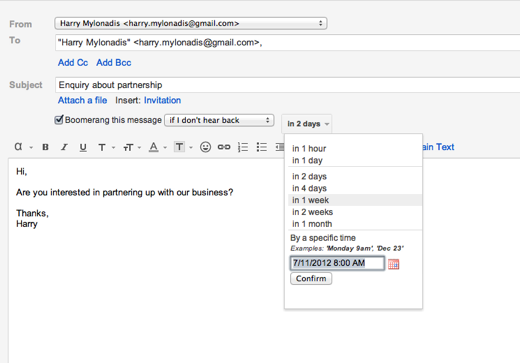Image resolution: width=520 pixels, height=363 pixels.
Task: Open the 'if I don't hear back' dropdown
Action: 219,120
